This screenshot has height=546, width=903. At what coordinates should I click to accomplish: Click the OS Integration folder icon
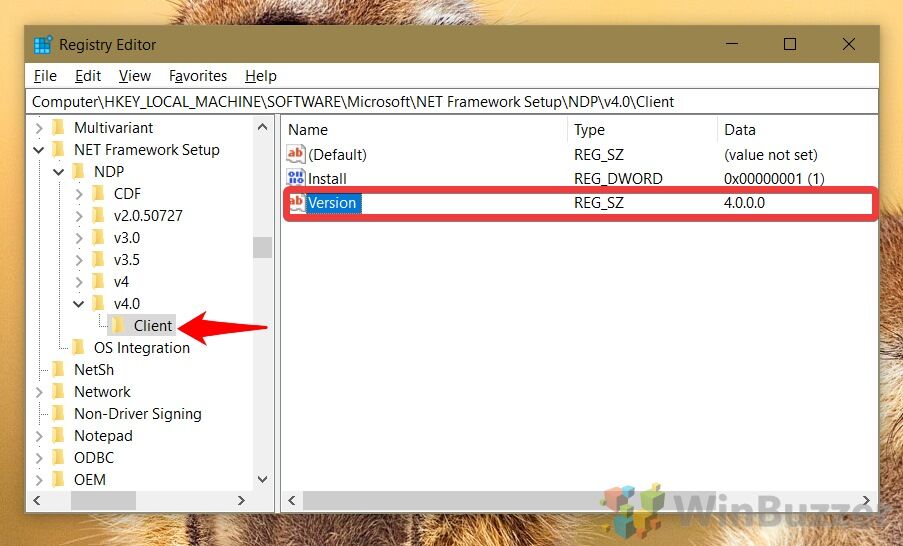point(78,348)
